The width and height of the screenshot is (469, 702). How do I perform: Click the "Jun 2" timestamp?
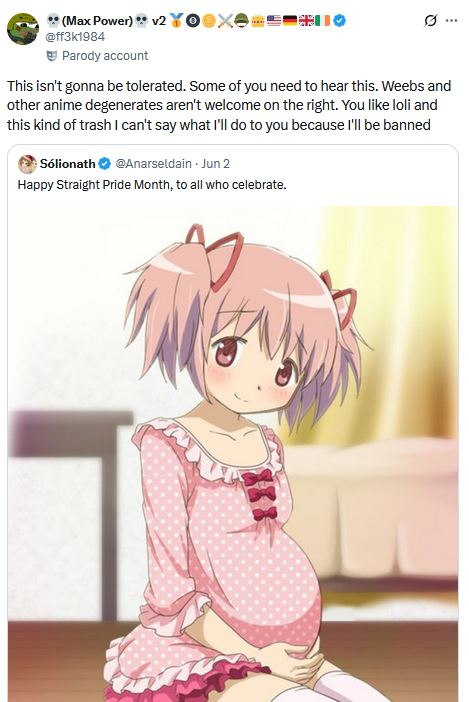215,164
